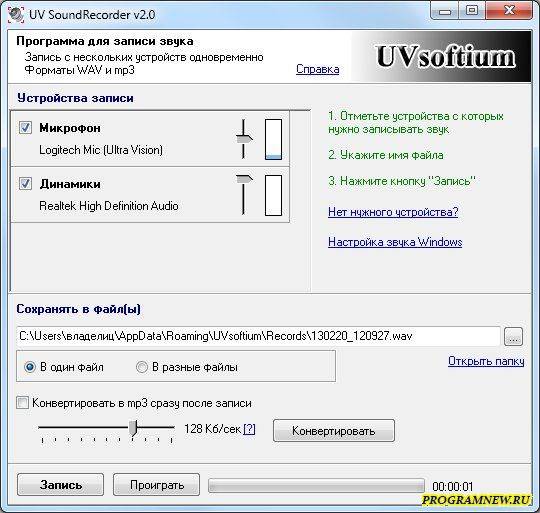The image size is (540, 513).
Task: Click the Динамики volume slider handle
Action: (x=244, y=179)
